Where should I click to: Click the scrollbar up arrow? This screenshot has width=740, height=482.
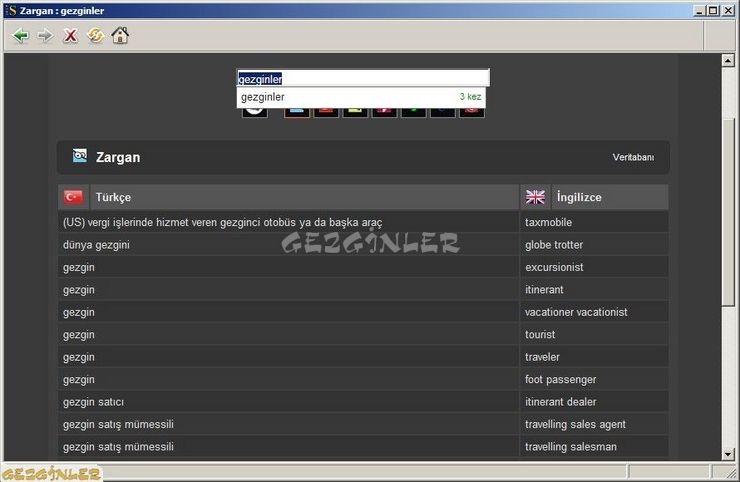coord(728,60)
